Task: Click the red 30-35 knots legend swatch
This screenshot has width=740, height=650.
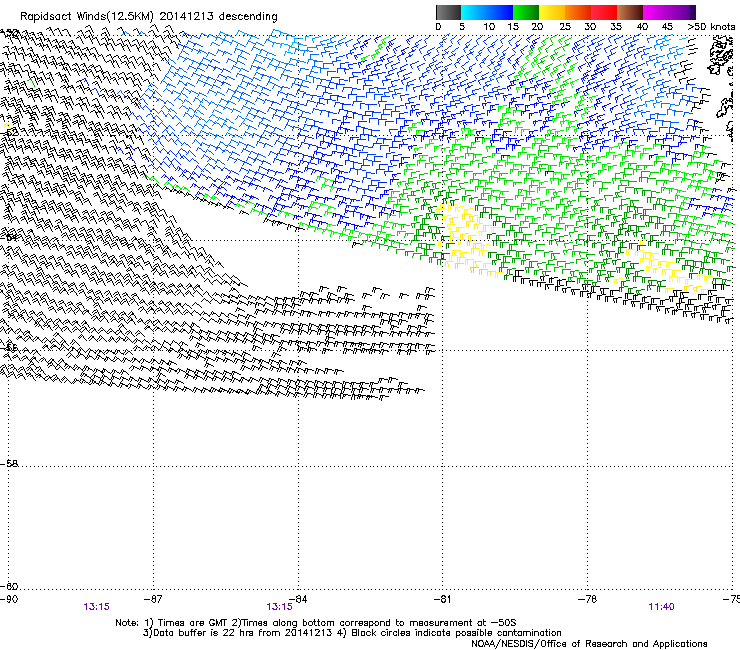Action: (x=604, y=12)
